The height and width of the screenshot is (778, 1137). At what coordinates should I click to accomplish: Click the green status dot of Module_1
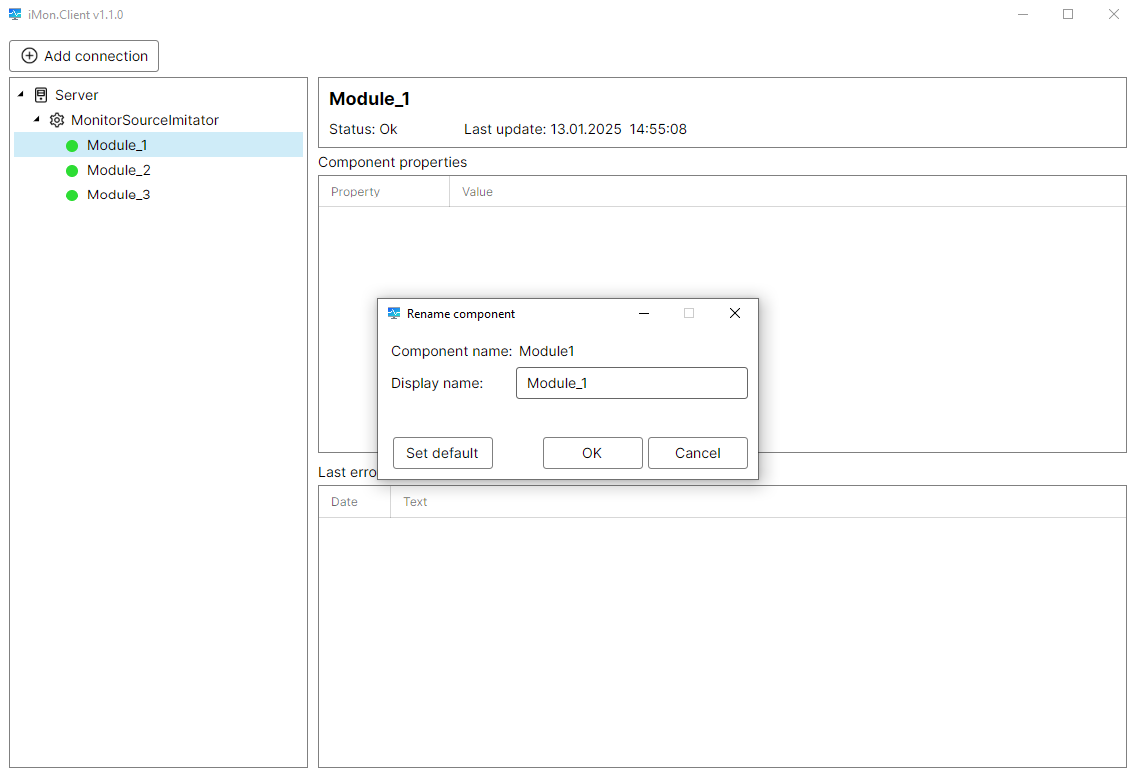coord(72,146)
